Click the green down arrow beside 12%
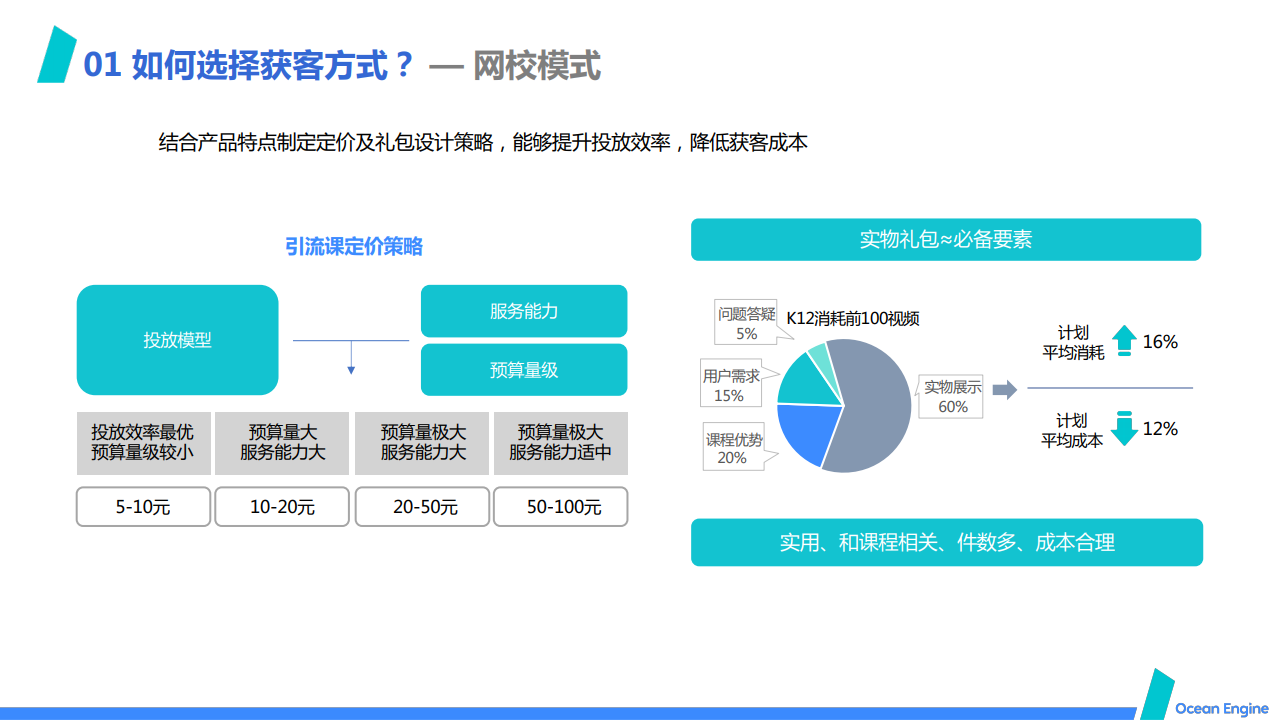Screen dimensions: 1280x720 pos(1124,427)
